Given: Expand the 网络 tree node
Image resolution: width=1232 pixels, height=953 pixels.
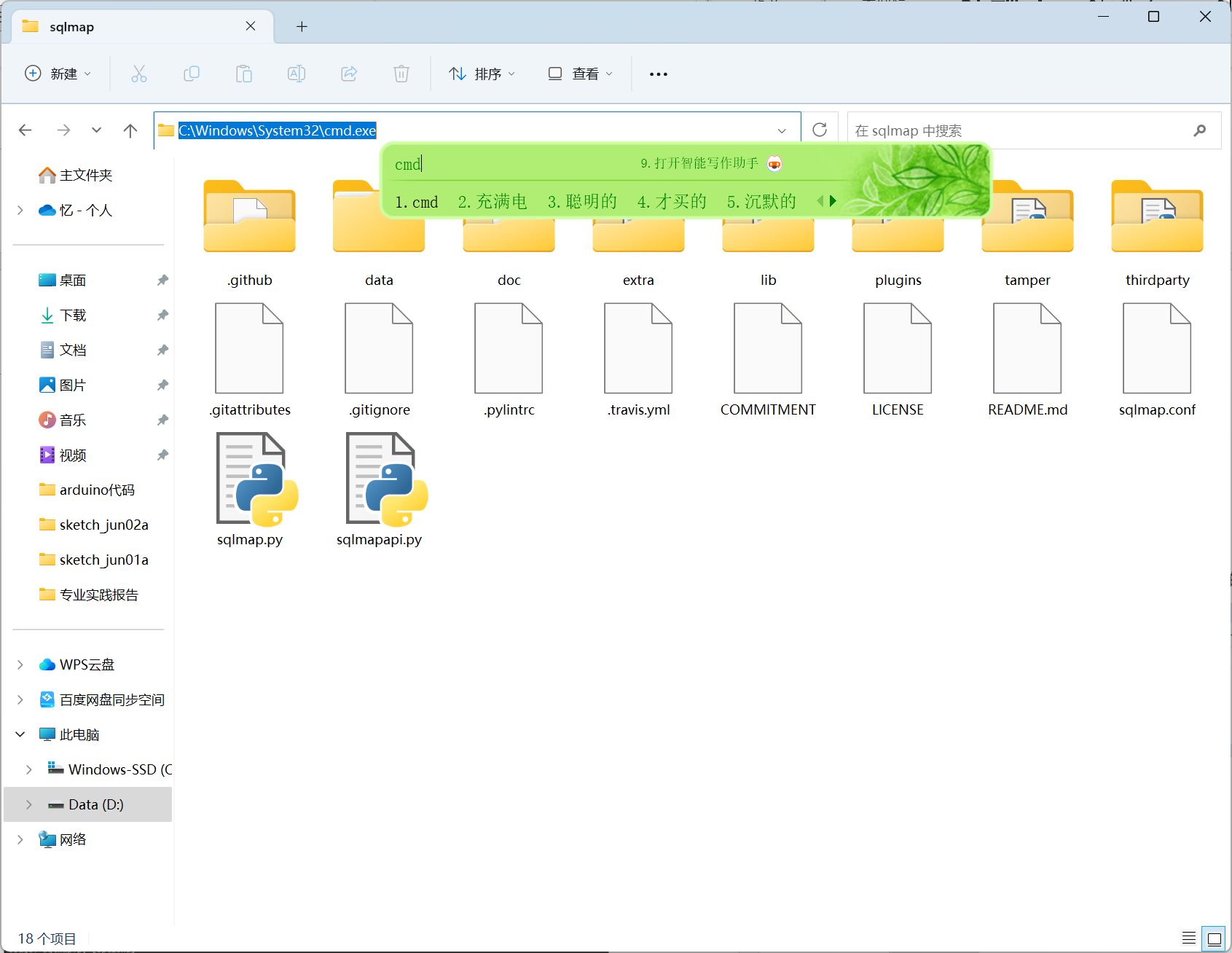Looking at the screenshot, I should (x=20, y=839).
